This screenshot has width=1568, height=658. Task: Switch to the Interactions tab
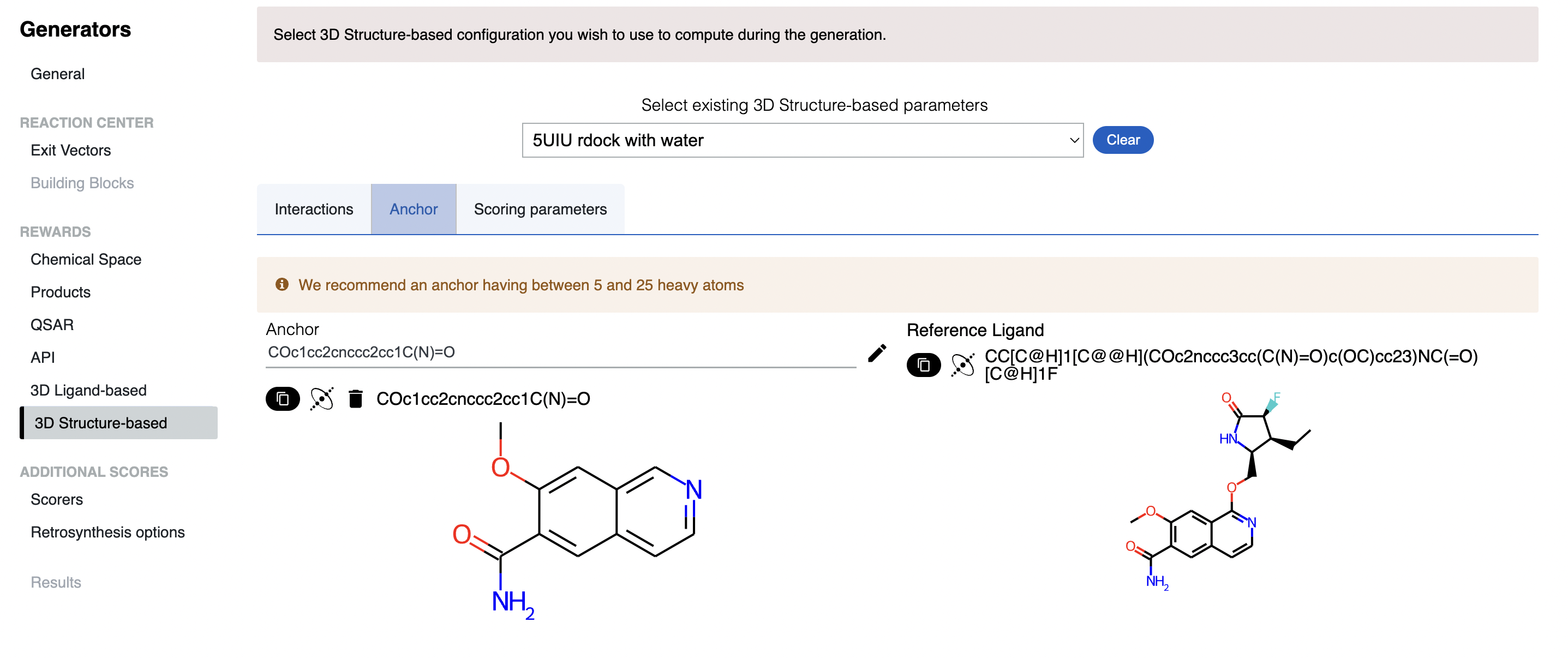tap(314, 209)
